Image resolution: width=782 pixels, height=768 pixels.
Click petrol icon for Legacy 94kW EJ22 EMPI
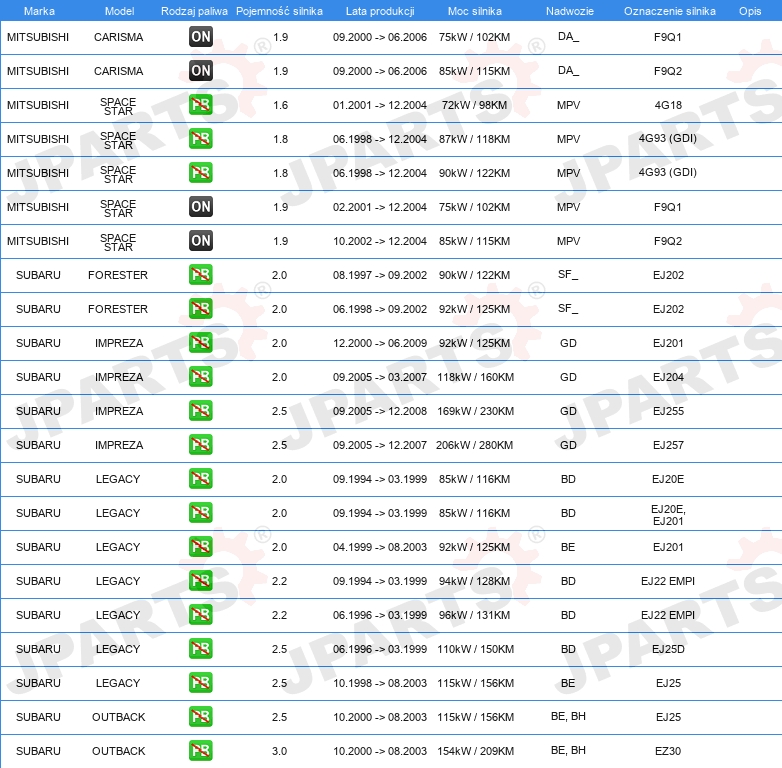point(200,580)
